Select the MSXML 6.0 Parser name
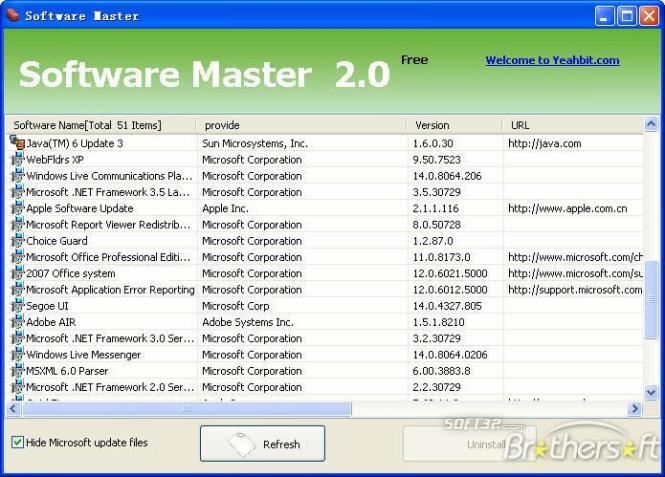Image resolution: width=665 pixels, height=477 pixels. coord(67,371)
